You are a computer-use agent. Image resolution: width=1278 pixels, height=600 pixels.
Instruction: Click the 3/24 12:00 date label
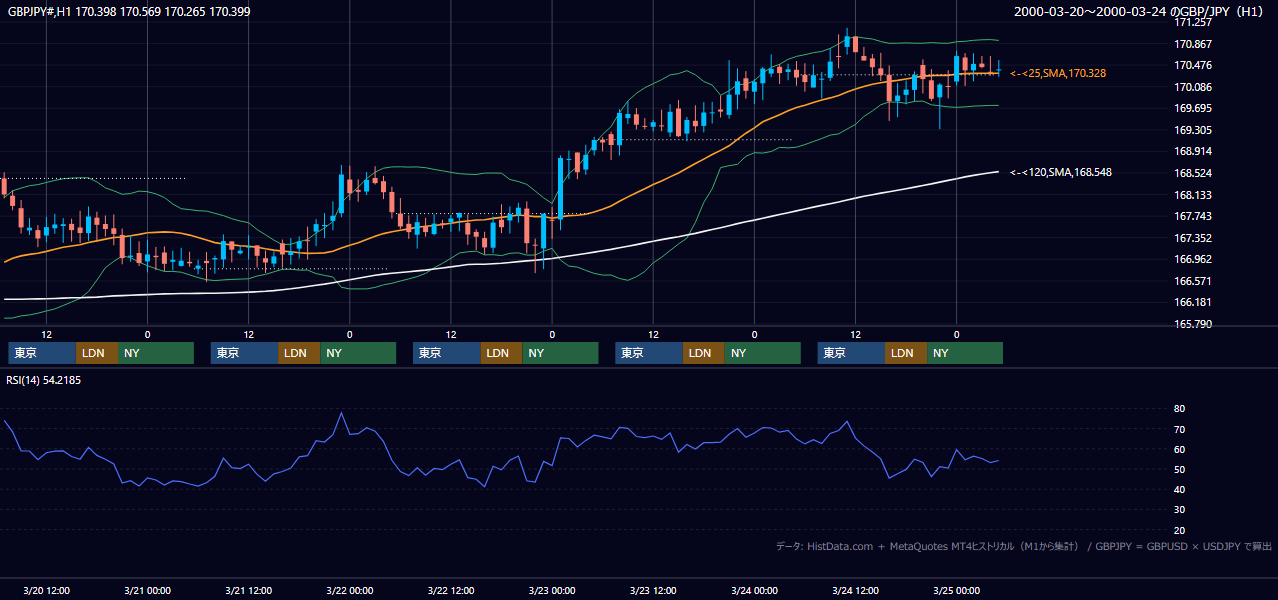pos(855,590)
